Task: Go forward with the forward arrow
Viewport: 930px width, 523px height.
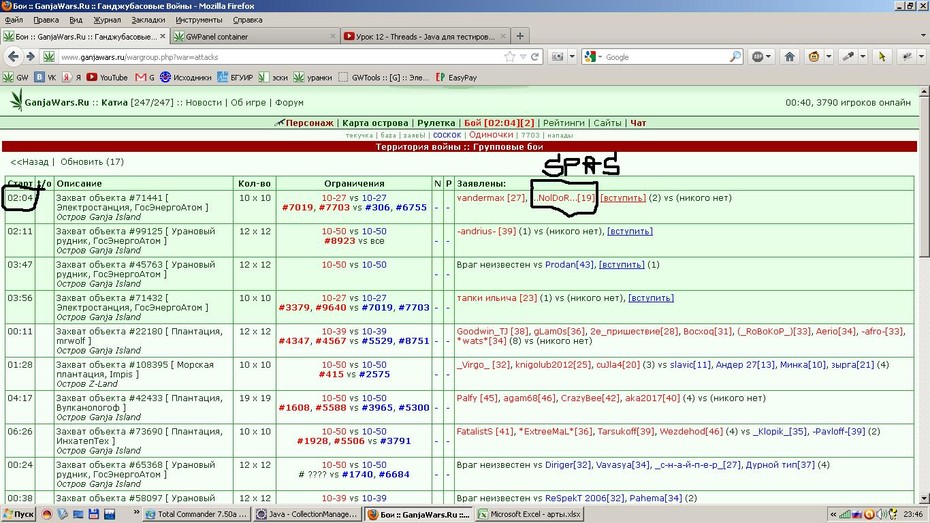Action: click(29, 57)
